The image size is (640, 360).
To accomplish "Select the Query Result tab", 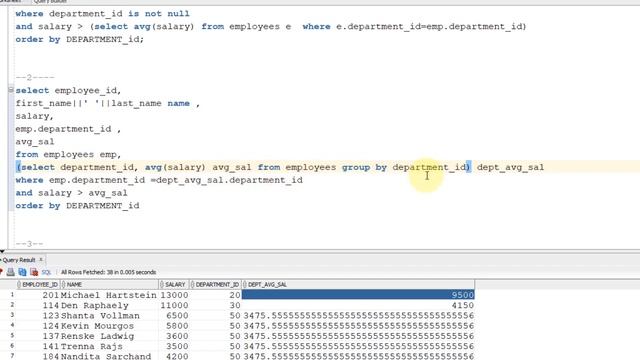I will (19, 260).
